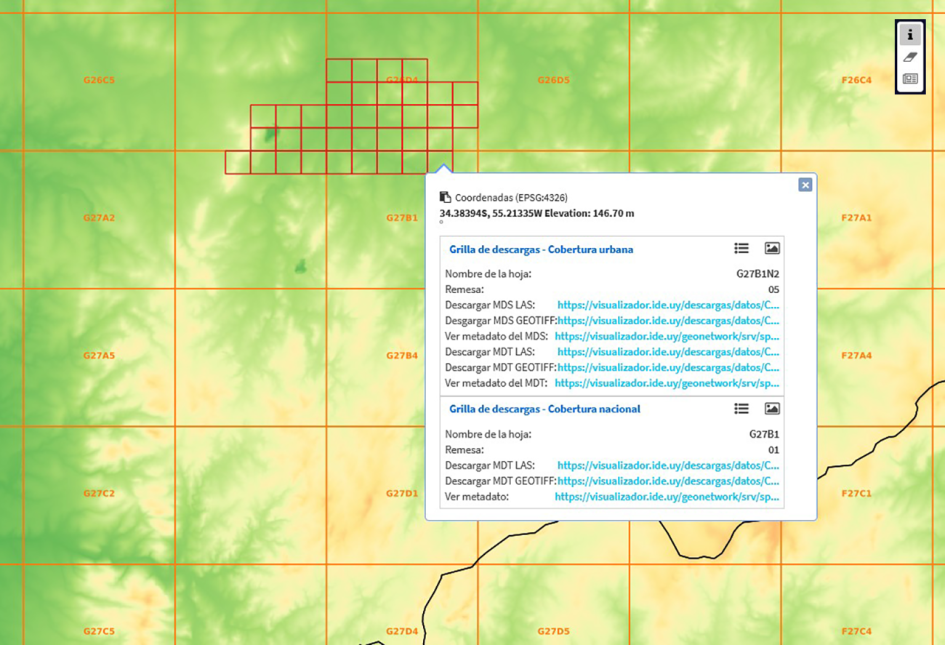Close the coordinates info popup

coord(805,185)
